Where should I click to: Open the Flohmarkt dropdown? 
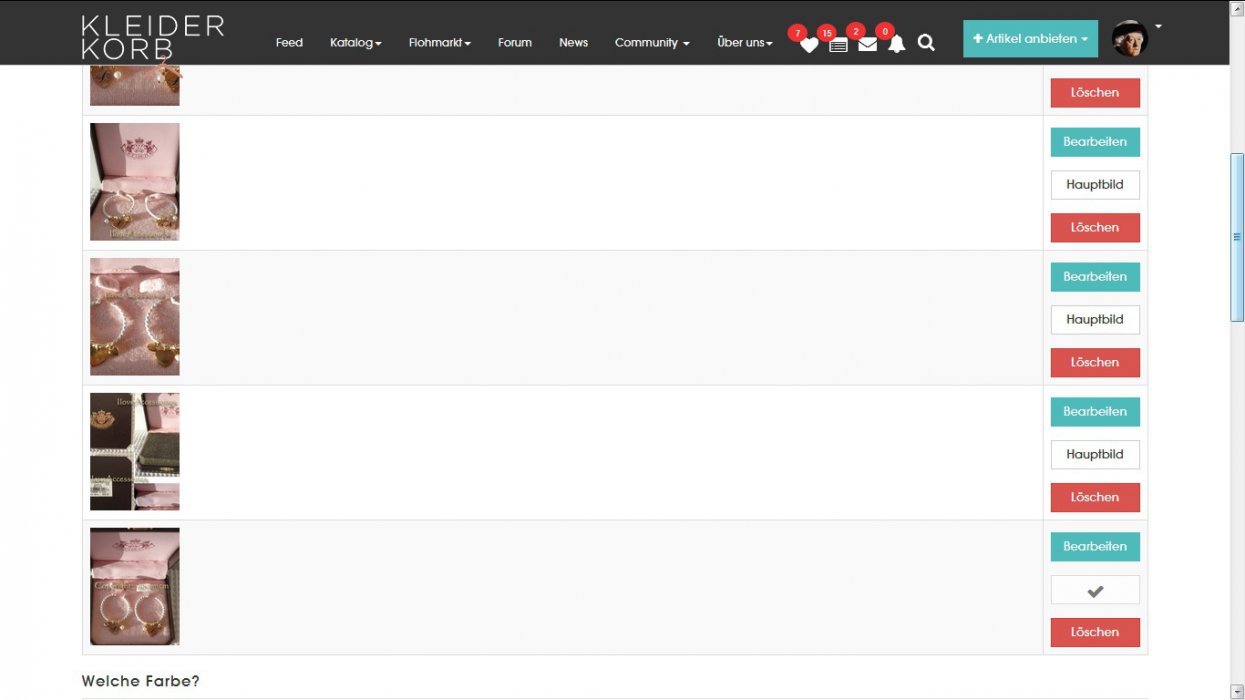pyautogui.click(x=439, y=43)
